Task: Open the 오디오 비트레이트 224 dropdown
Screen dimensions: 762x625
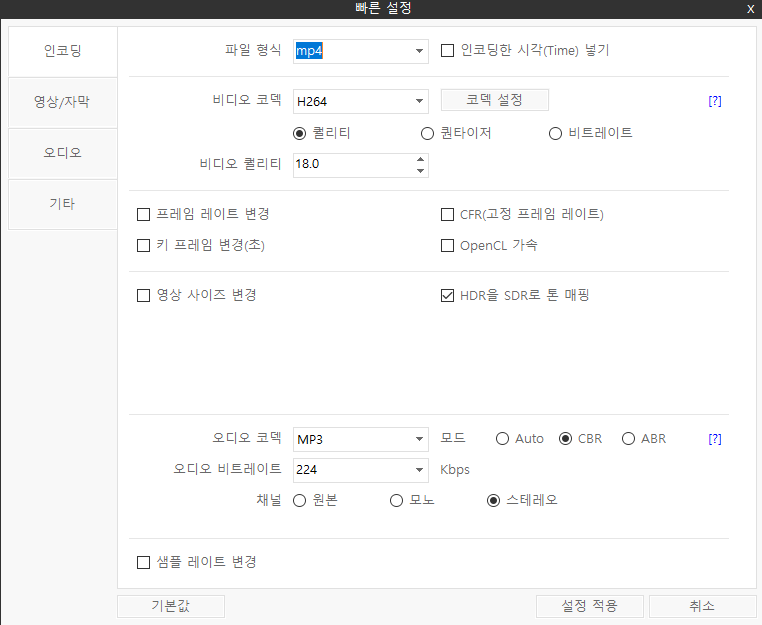Action: pos(361,470)
